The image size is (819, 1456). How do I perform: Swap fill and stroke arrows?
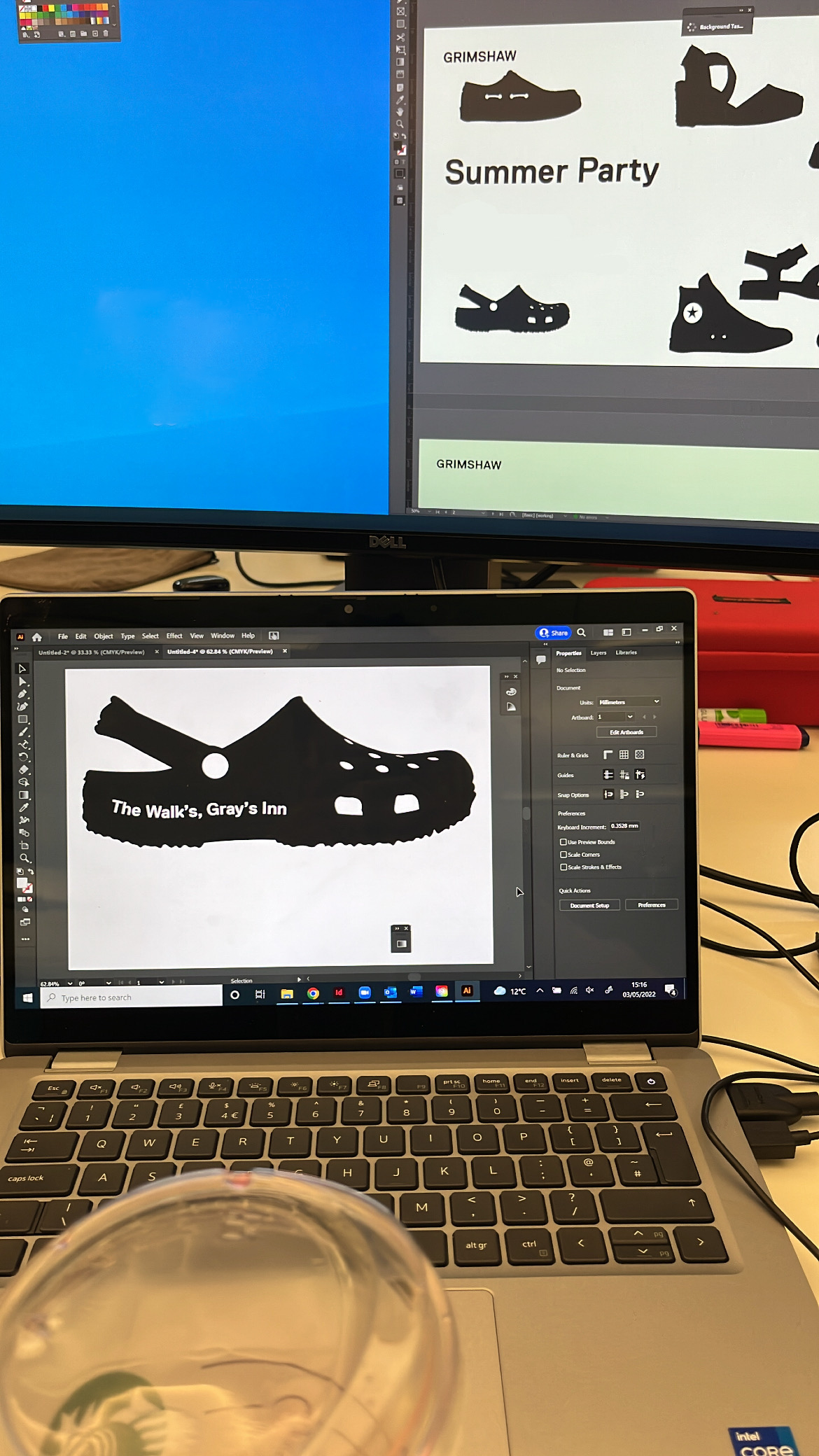(31, 871)
